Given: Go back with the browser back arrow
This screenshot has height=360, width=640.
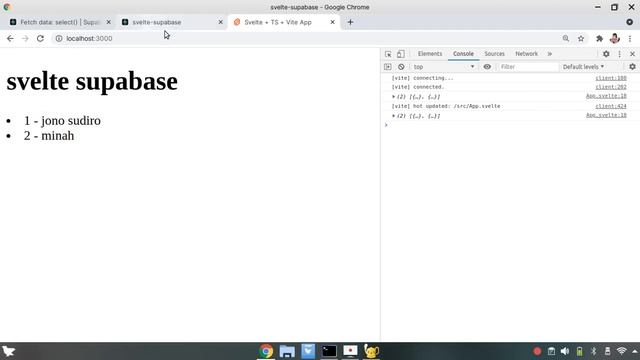Looking at the screenshot, I should (x=10, y=38).
